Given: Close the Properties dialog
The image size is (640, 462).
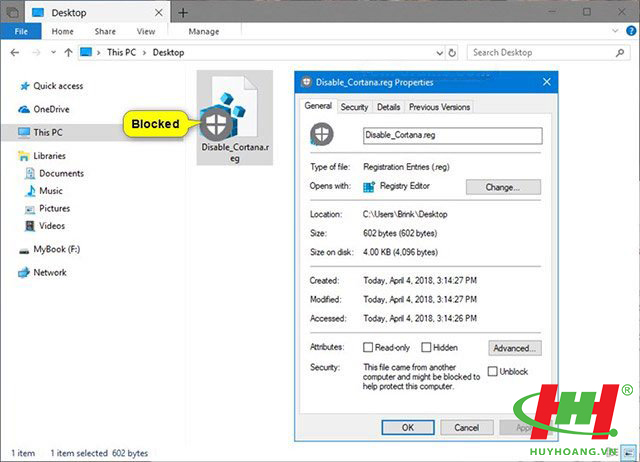Looking at the screenshot, I should tap(547, 82).
